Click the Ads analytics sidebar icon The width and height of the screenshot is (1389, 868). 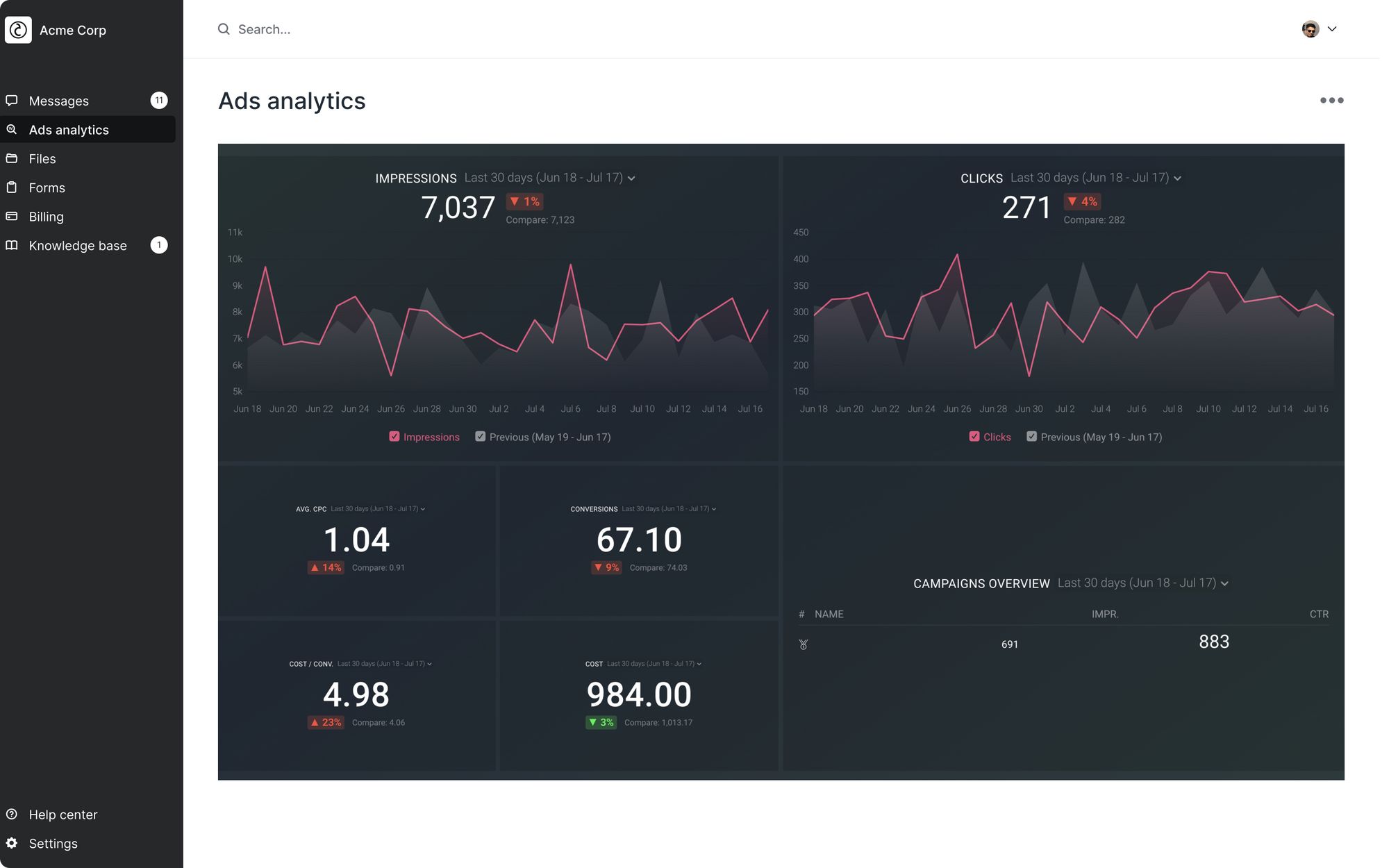coord(13,129)
